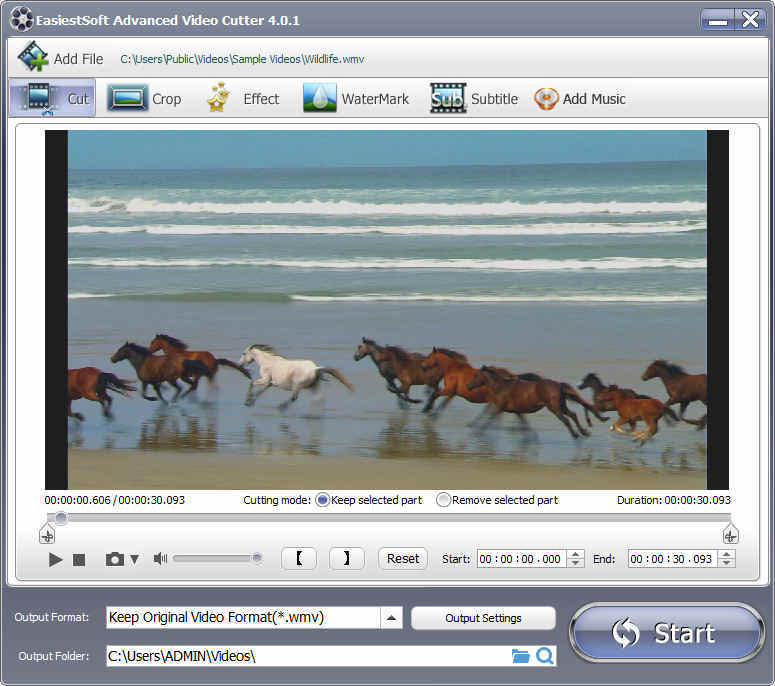Click the Start time input field
Image resolution: width=775 pixels, height=686 pixels.
pyautogui.click(x=521, y=558)
